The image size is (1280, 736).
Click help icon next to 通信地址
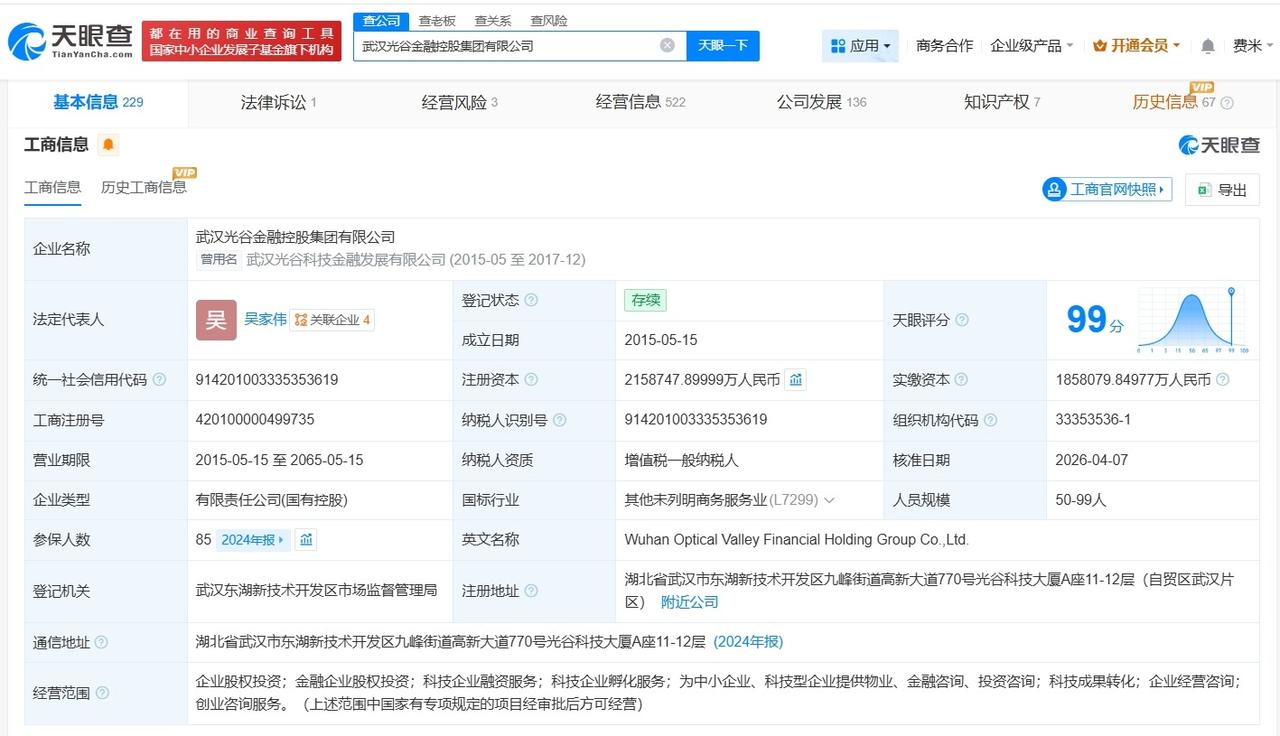[101, 642]
